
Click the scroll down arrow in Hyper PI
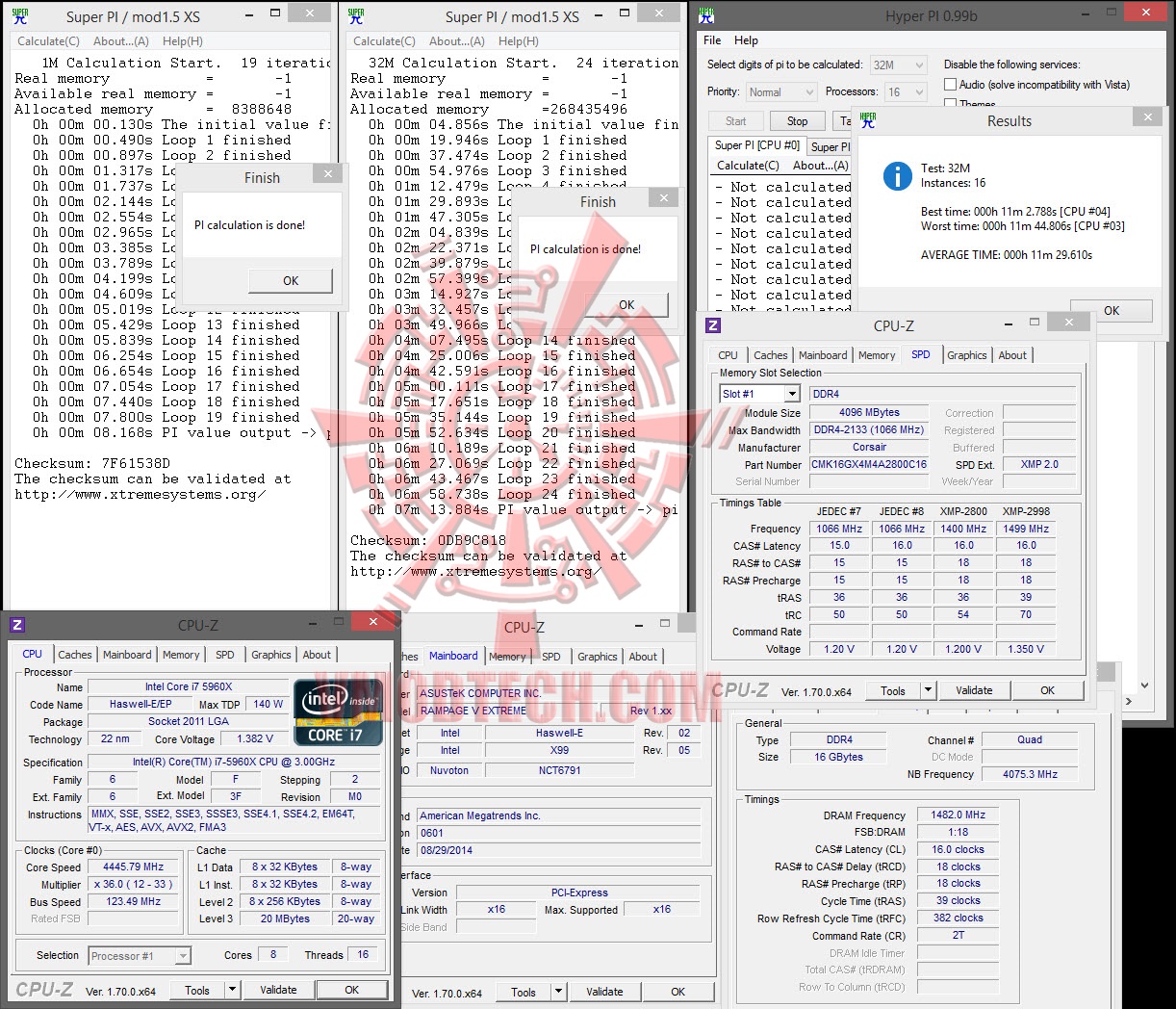(1144, 686)
